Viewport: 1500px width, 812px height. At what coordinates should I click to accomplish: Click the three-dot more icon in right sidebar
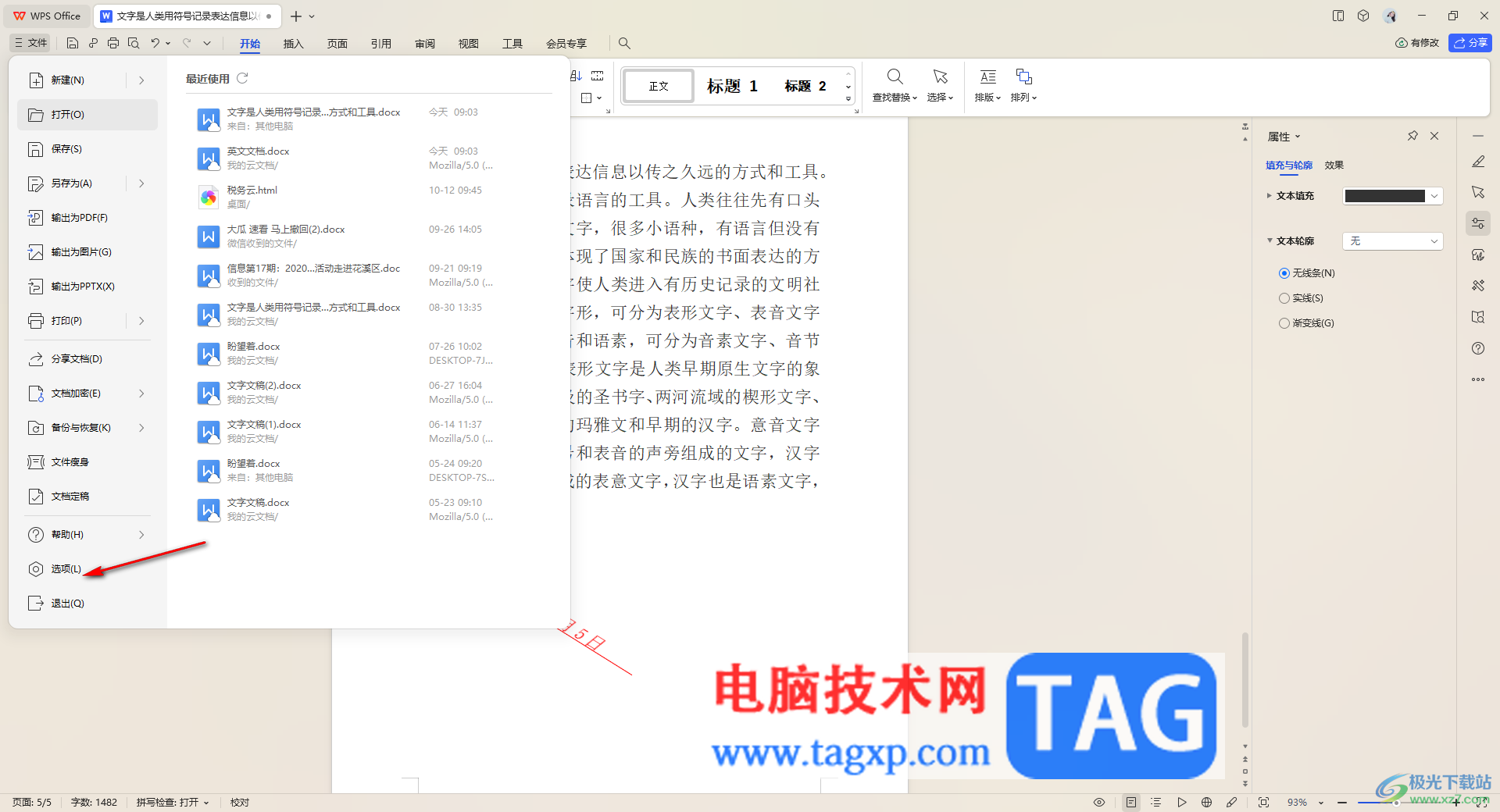click(1478, 379)
